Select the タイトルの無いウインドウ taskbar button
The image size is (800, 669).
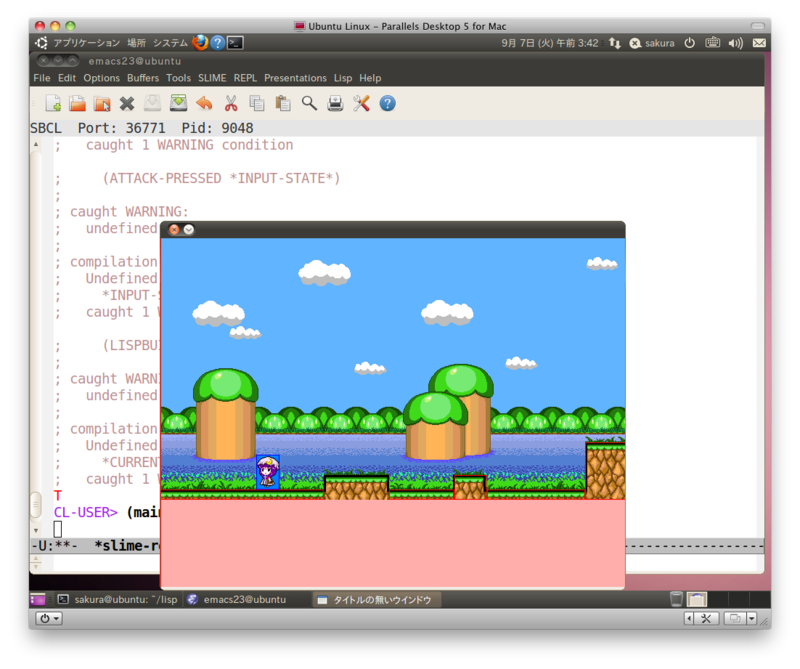[376, 600]
